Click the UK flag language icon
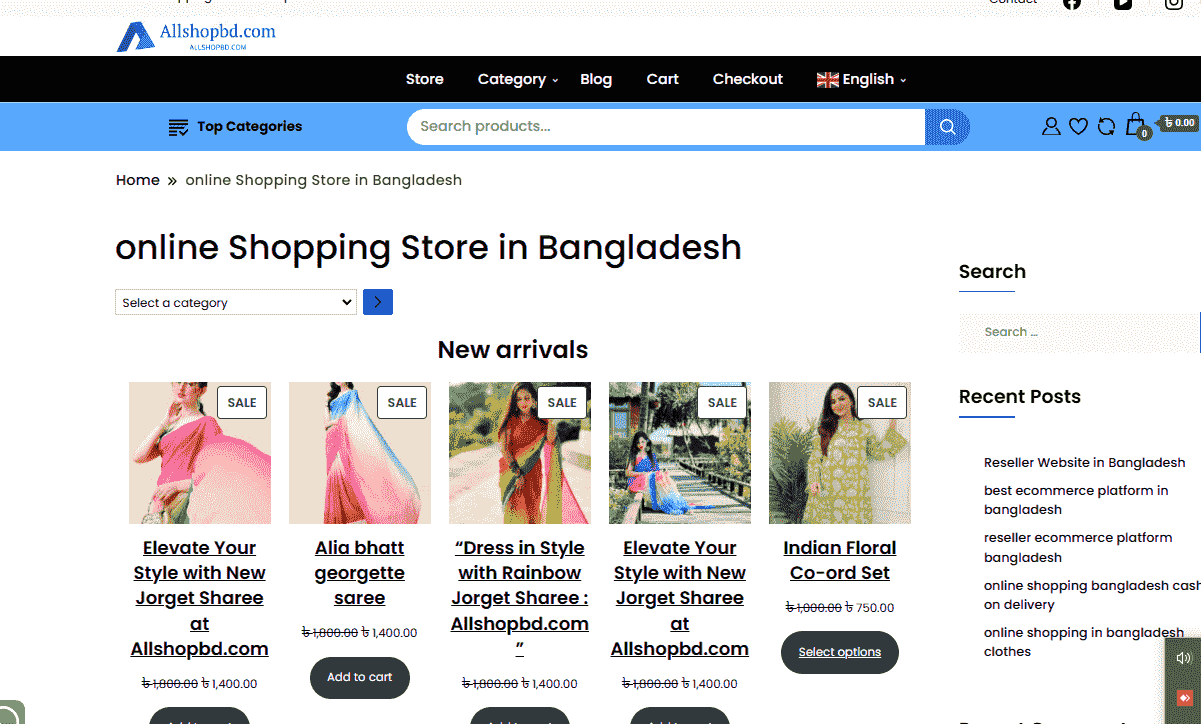Viewport: 1201px width, 724px height. [x=828, y=80]
